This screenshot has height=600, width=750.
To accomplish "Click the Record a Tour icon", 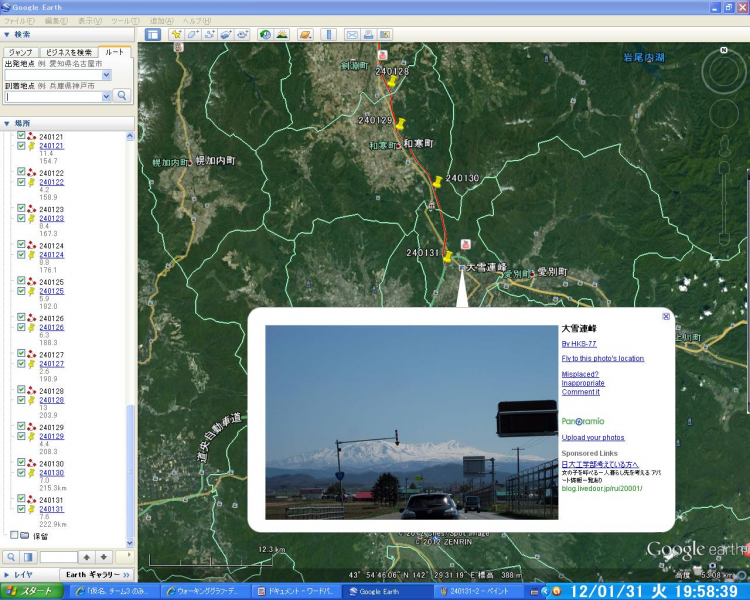I will pyautogui.click(x=243, y=34).
